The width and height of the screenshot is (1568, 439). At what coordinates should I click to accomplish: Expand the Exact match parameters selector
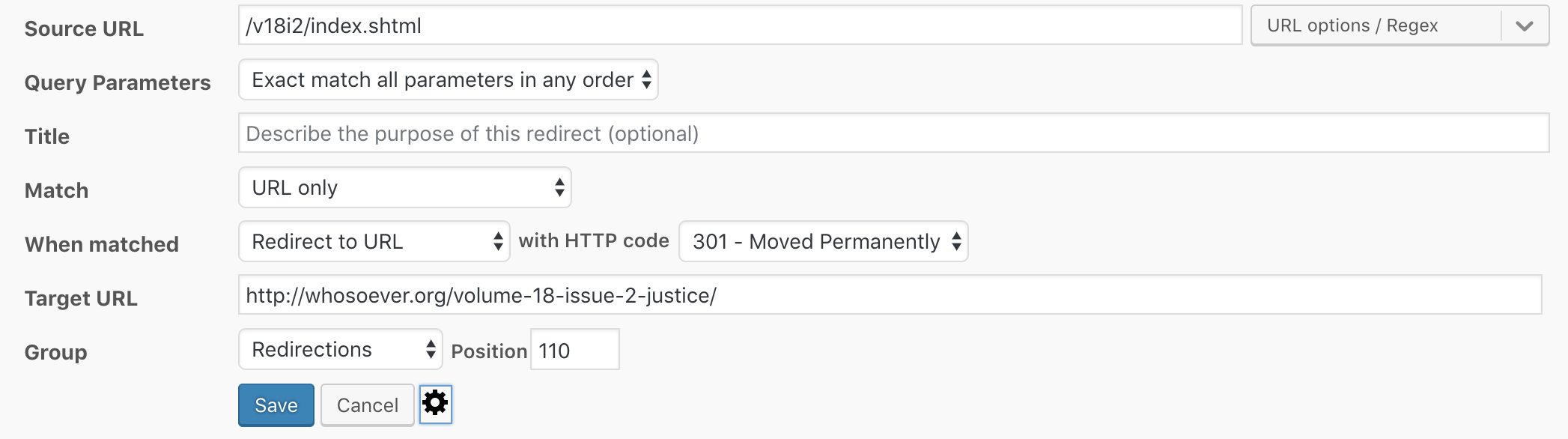click(644, 79)
